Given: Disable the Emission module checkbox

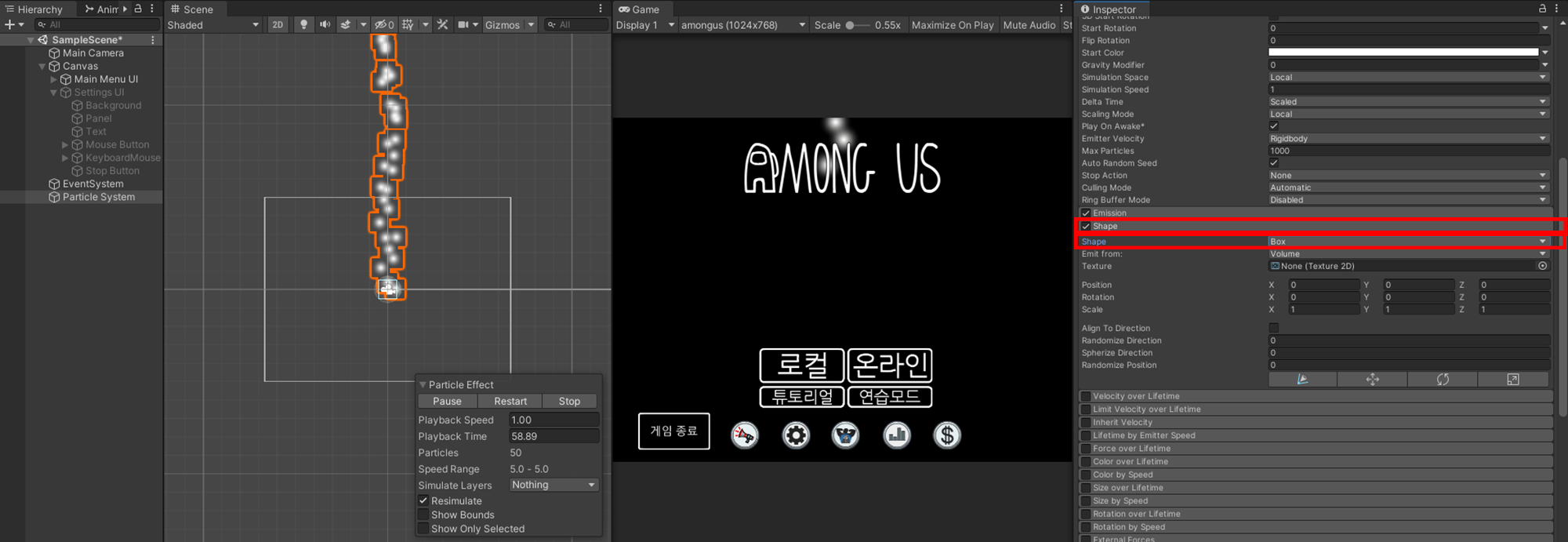Looking at the screenshot, I should 1086,213.
